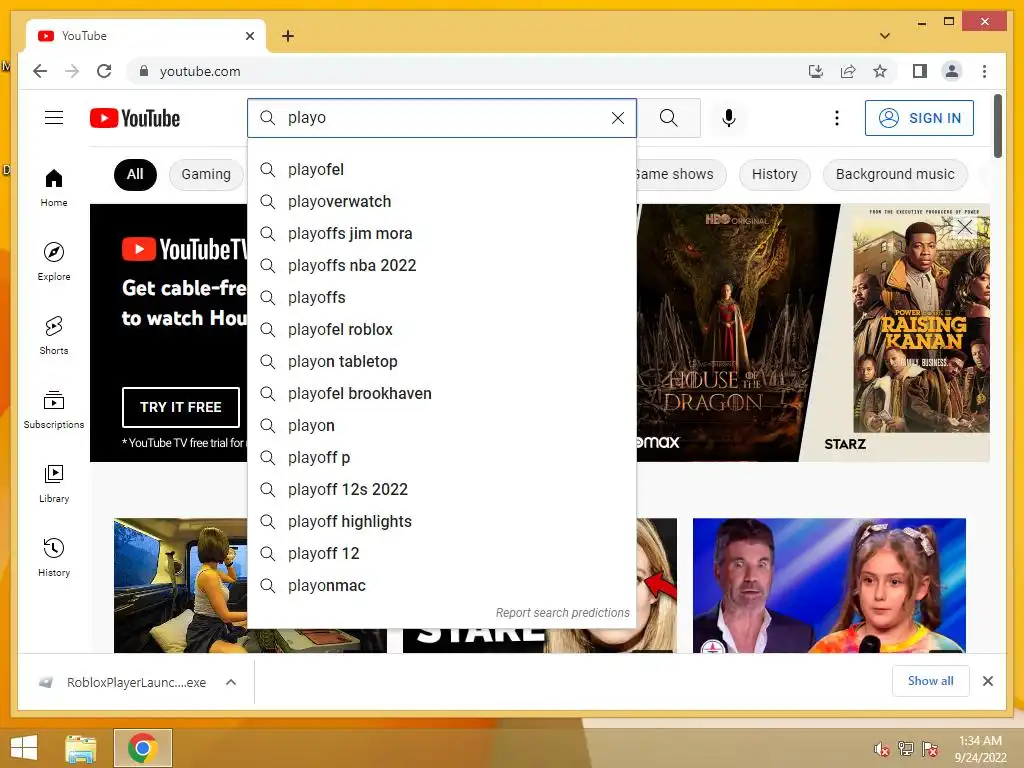Share this page via the share icon

coord(848,71)
